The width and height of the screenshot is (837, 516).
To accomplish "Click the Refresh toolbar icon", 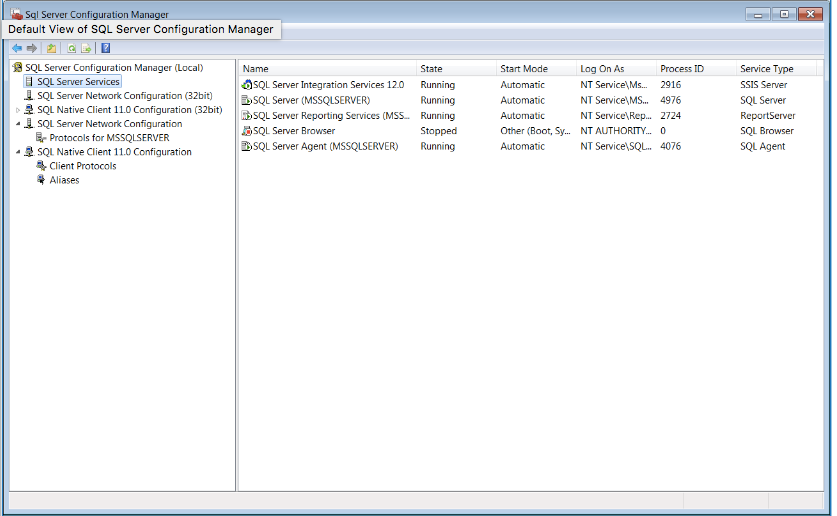I will (x=71, y=48).
